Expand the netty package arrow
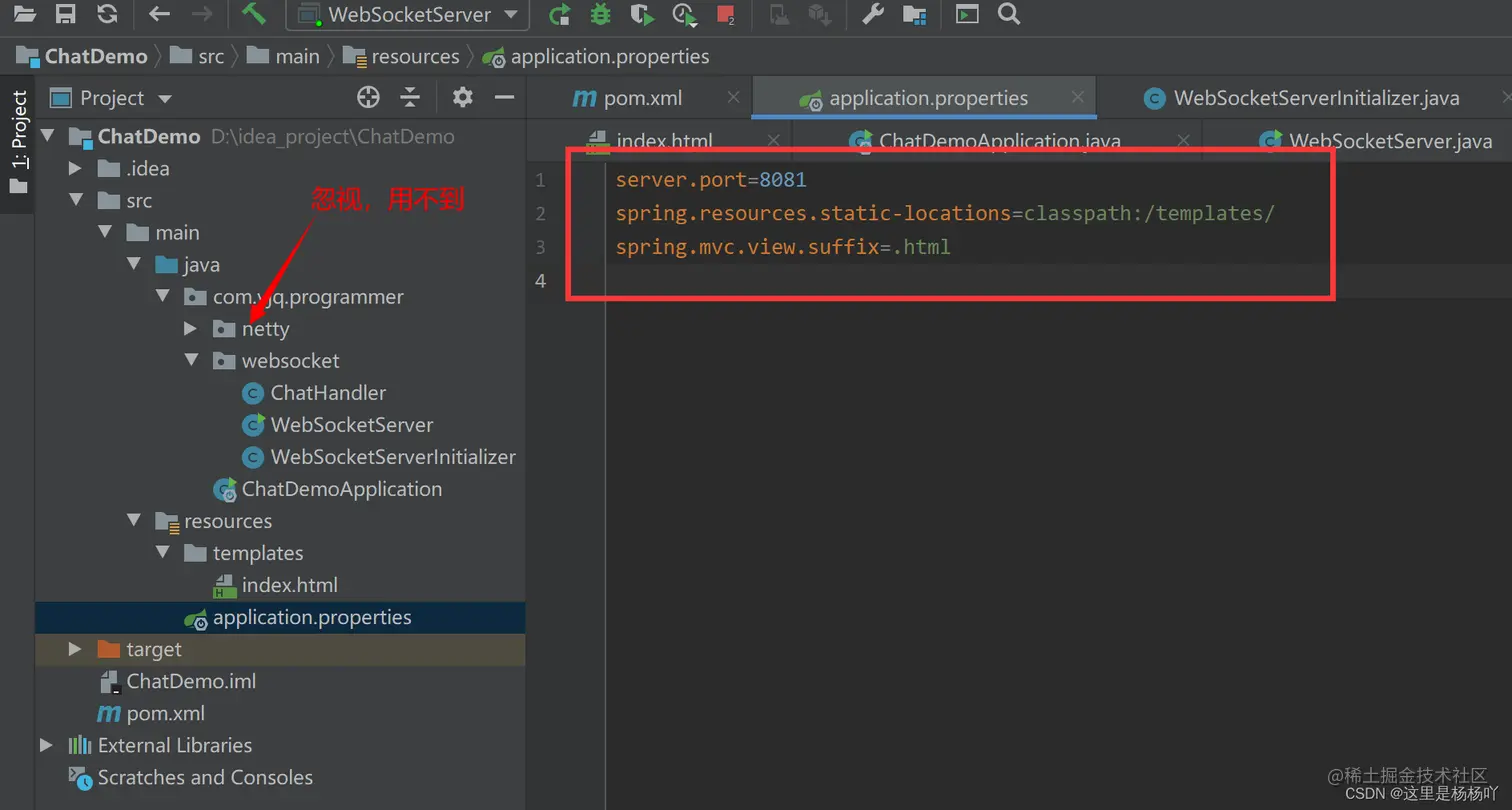Viewport: 1512px width, 810px height. click(x=191, y=328)
